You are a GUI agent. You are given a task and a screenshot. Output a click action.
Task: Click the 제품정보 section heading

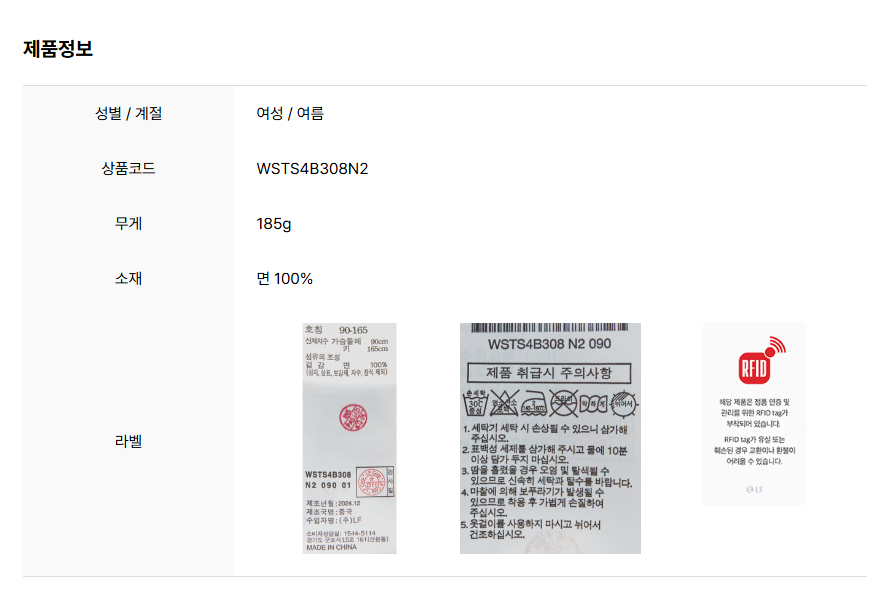(58, 49)
